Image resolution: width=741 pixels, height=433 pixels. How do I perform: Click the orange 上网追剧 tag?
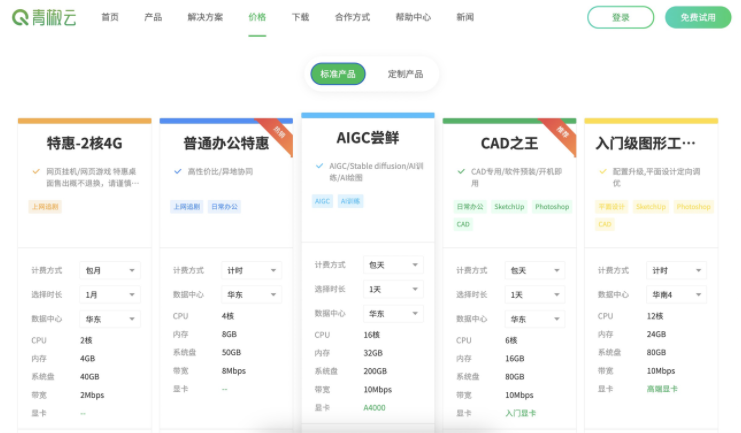tap(45, 207)
